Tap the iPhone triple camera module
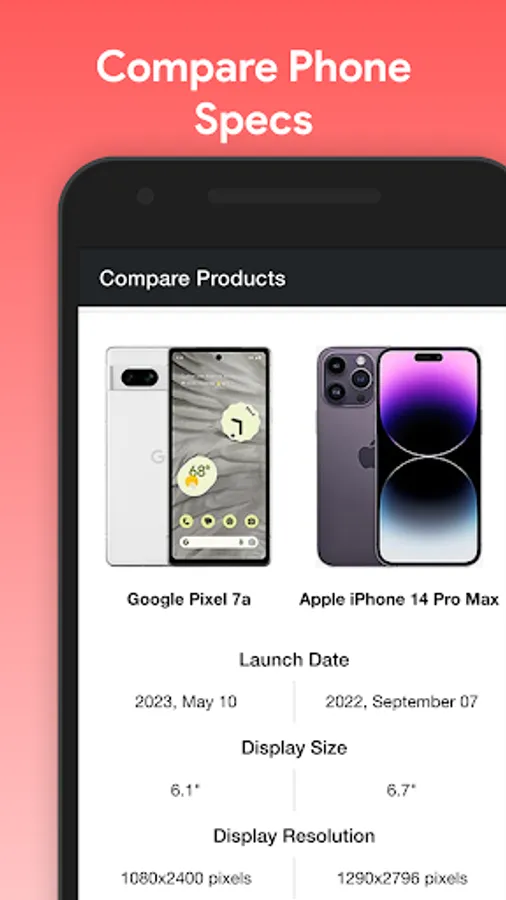The width and height of the screenshot is (506, 900). click(348, 378)
